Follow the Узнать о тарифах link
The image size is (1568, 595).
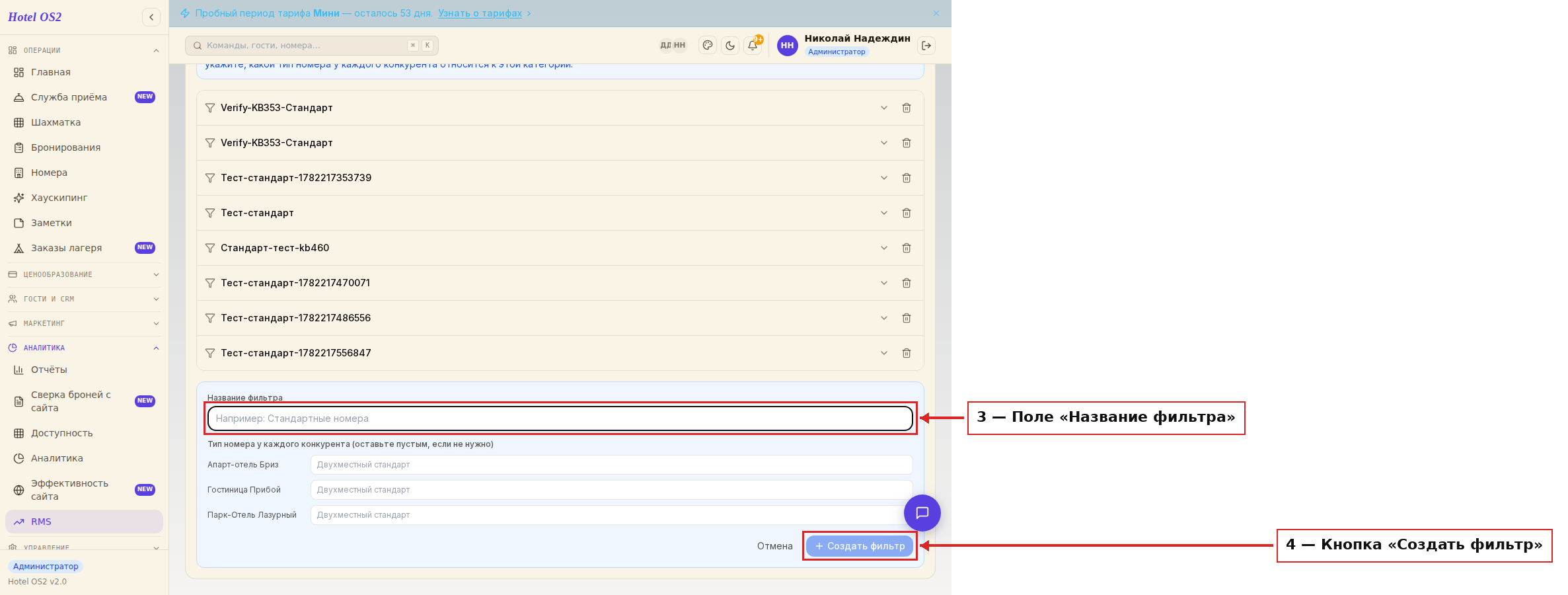[x=480, y=13]
